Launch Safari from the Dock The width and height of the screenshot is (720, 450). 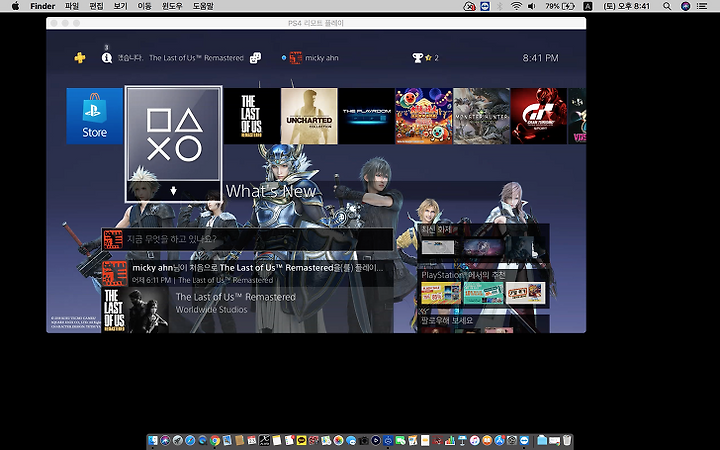(190, 440)
